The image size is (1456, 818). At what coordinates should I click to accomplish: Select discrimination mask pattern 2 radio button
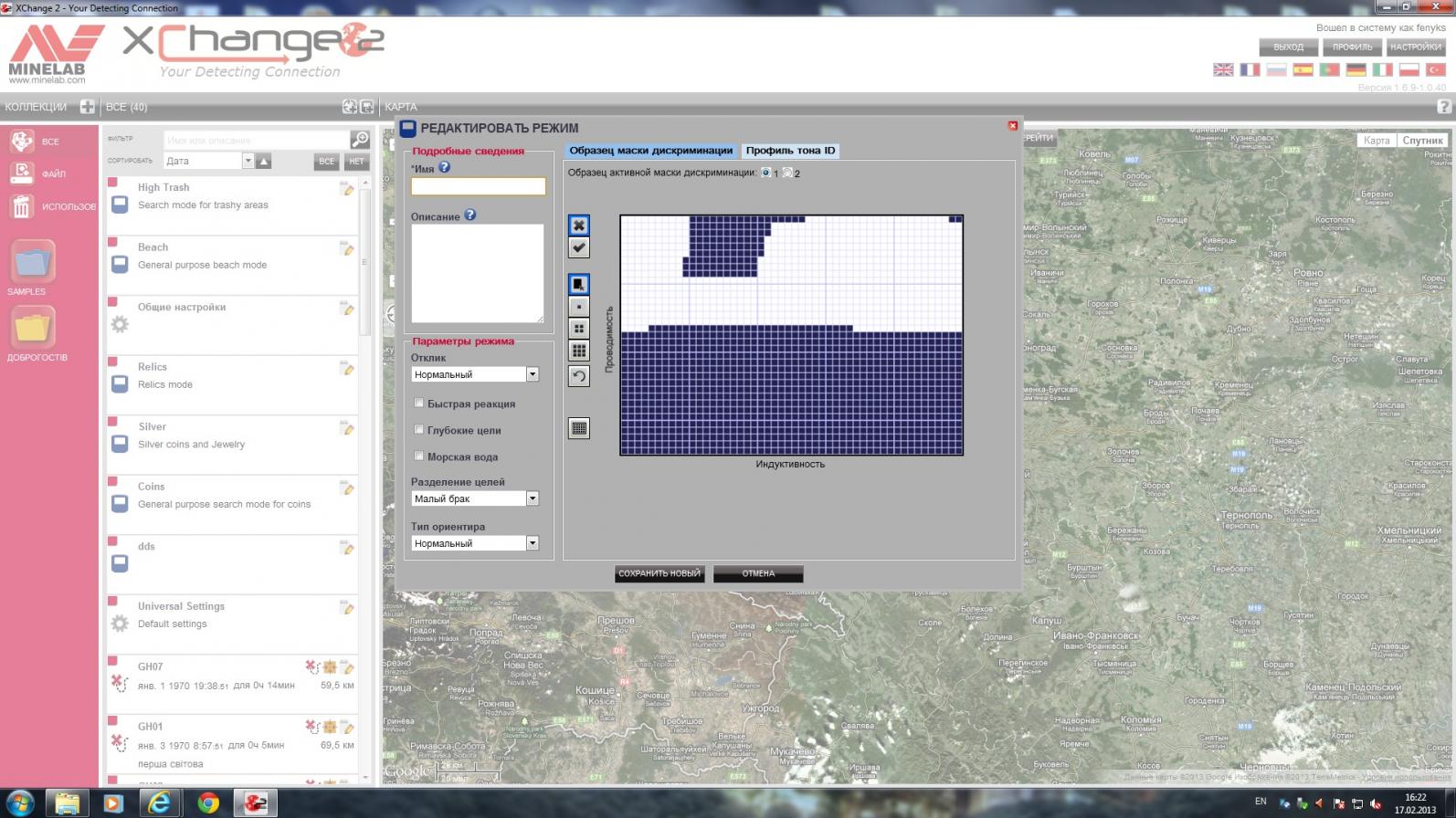pos(787,173)
